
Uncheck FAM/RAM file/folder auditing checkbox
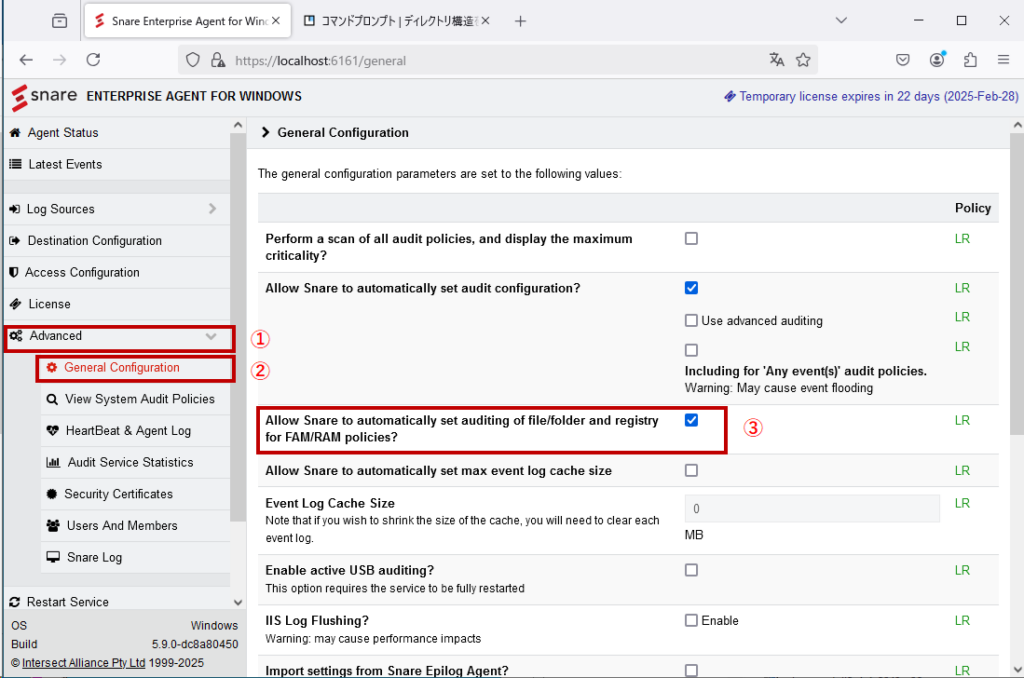(x=691, y=420)
